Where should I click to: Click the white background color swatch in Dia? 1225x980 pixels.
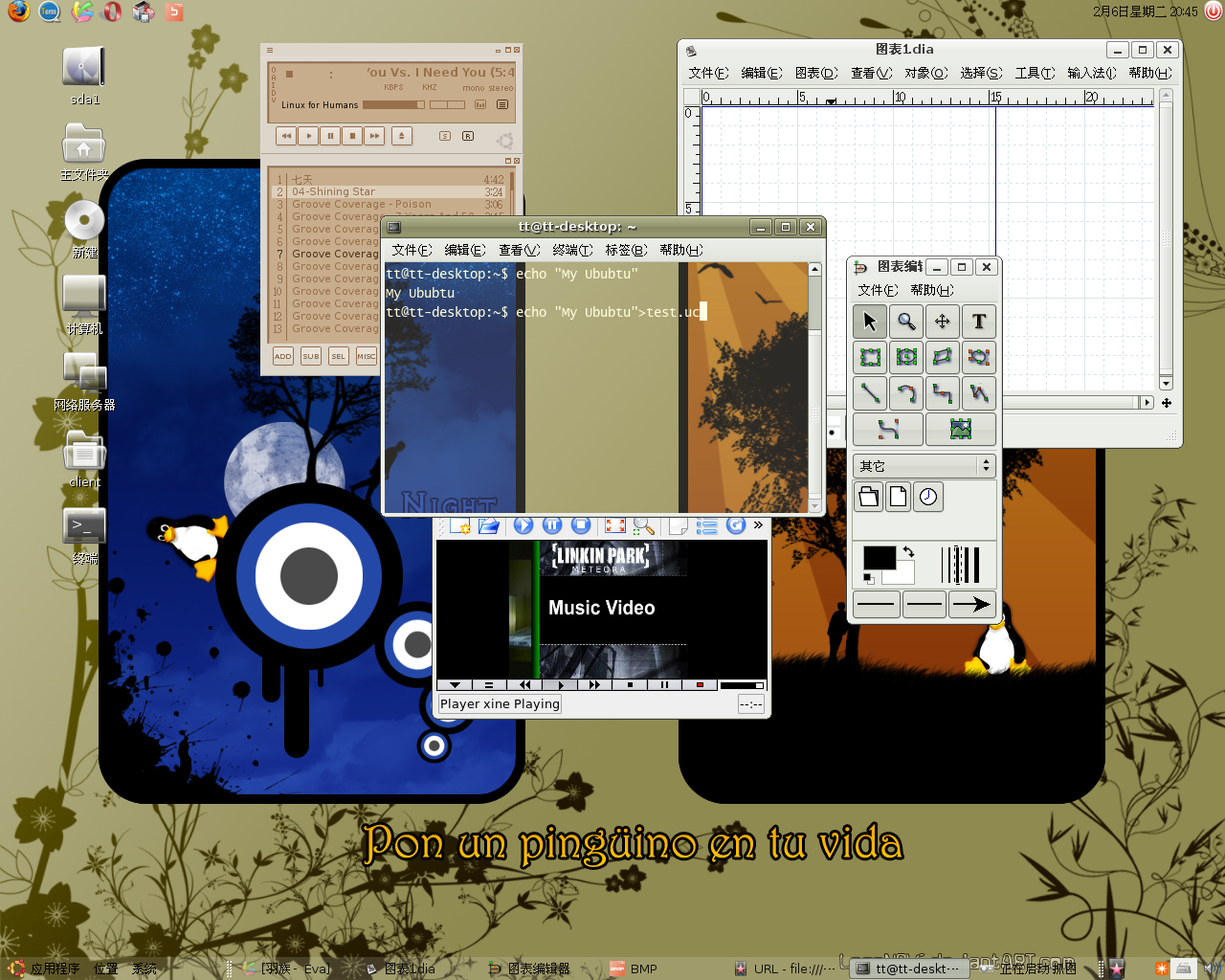(x=904, y=576)
